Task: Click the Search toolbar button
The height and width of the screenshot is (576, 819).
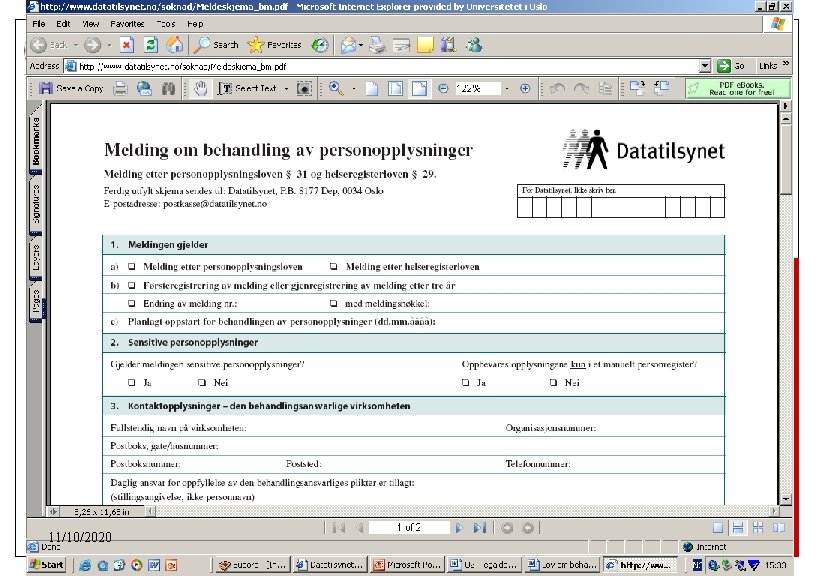Action: click(216, 45)
